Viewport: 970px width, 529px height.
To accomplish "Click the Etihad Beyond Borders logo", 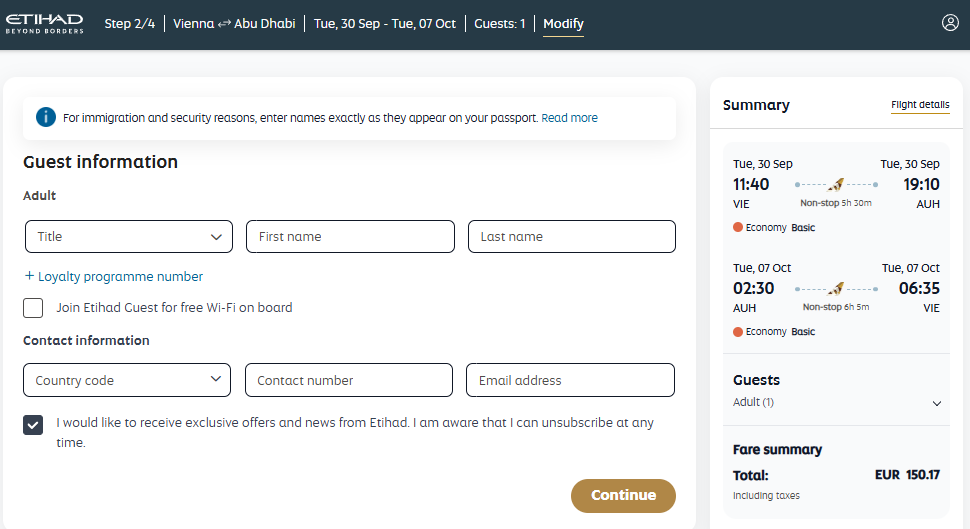I will 44,24.
